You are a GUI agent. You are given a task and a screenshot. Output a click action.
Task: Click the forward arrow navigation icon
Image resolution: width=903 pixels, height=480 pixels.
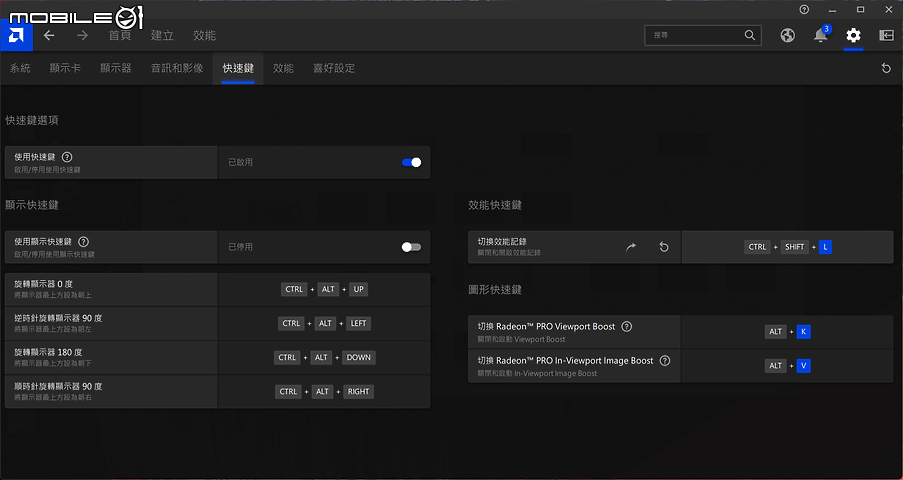[x=82, y=35]
